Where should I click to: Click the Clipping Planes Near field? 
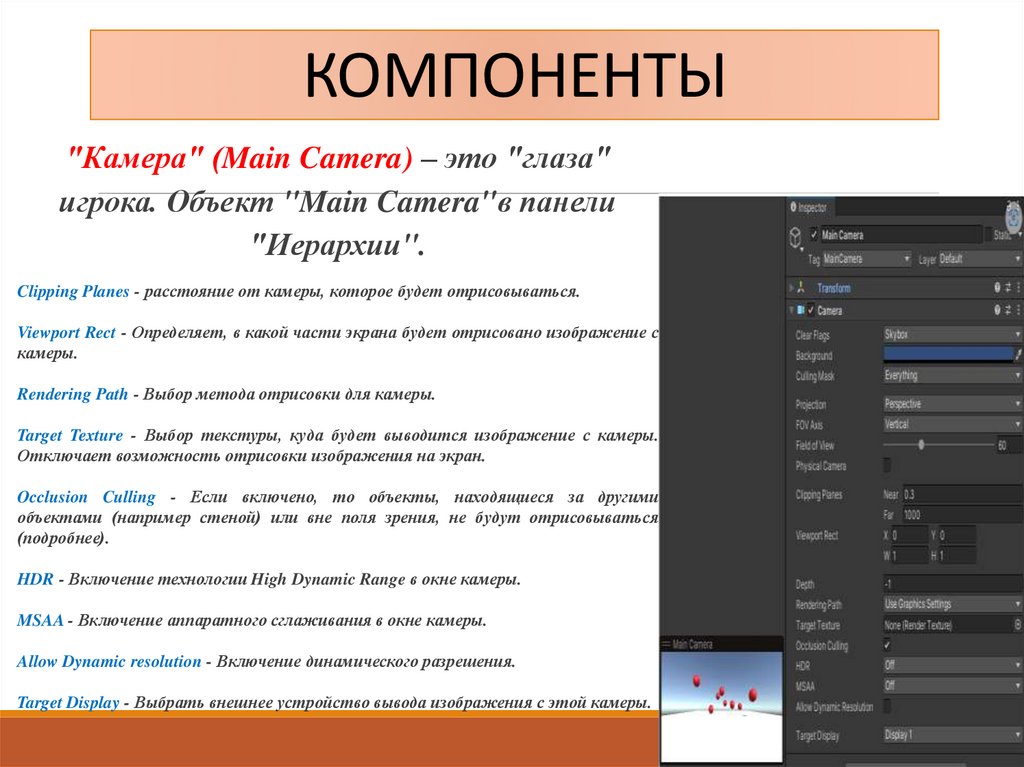[963, 494]
